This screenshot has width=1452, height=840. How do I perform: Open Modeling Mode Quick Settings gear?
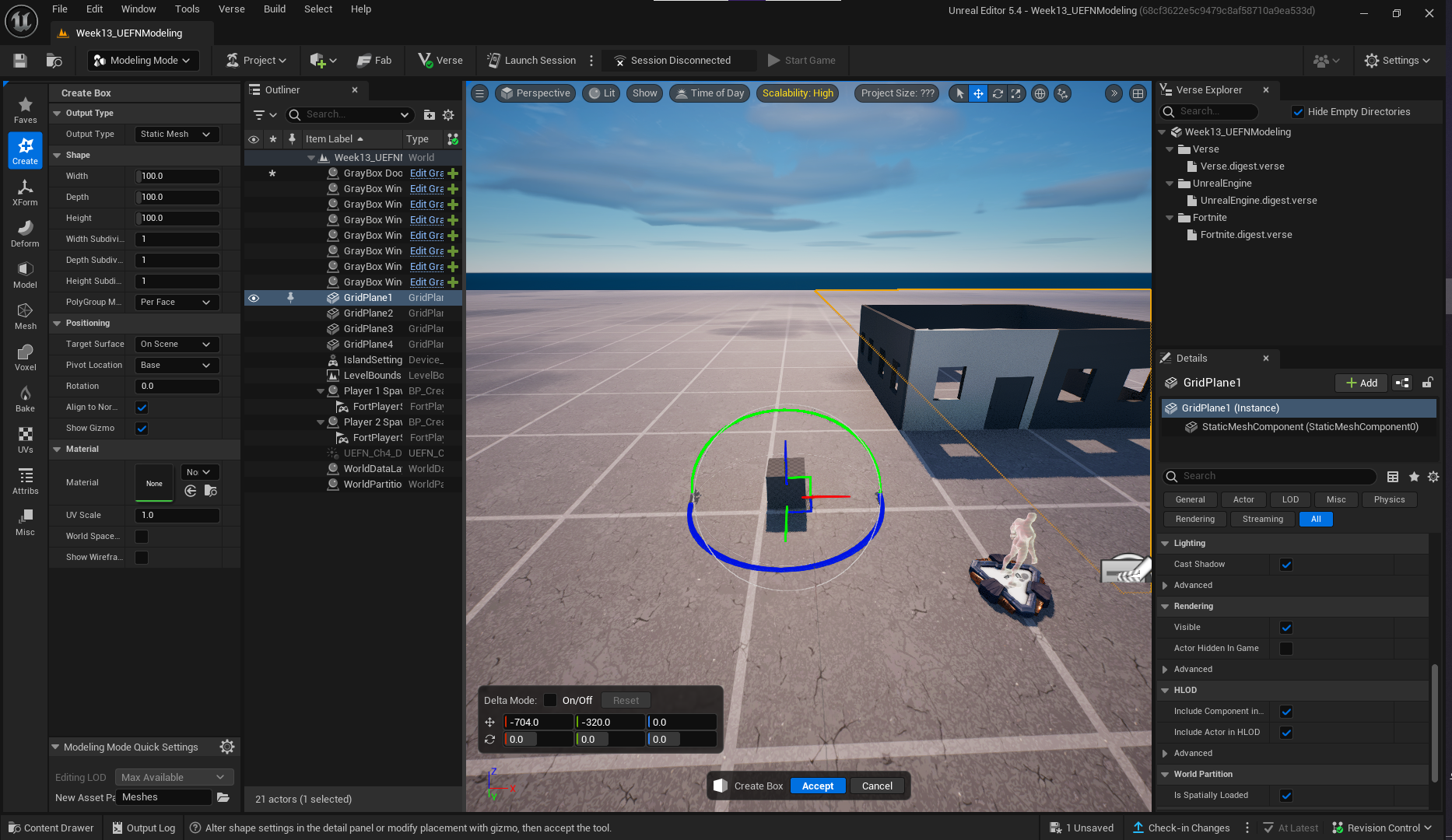click(227, 747)
